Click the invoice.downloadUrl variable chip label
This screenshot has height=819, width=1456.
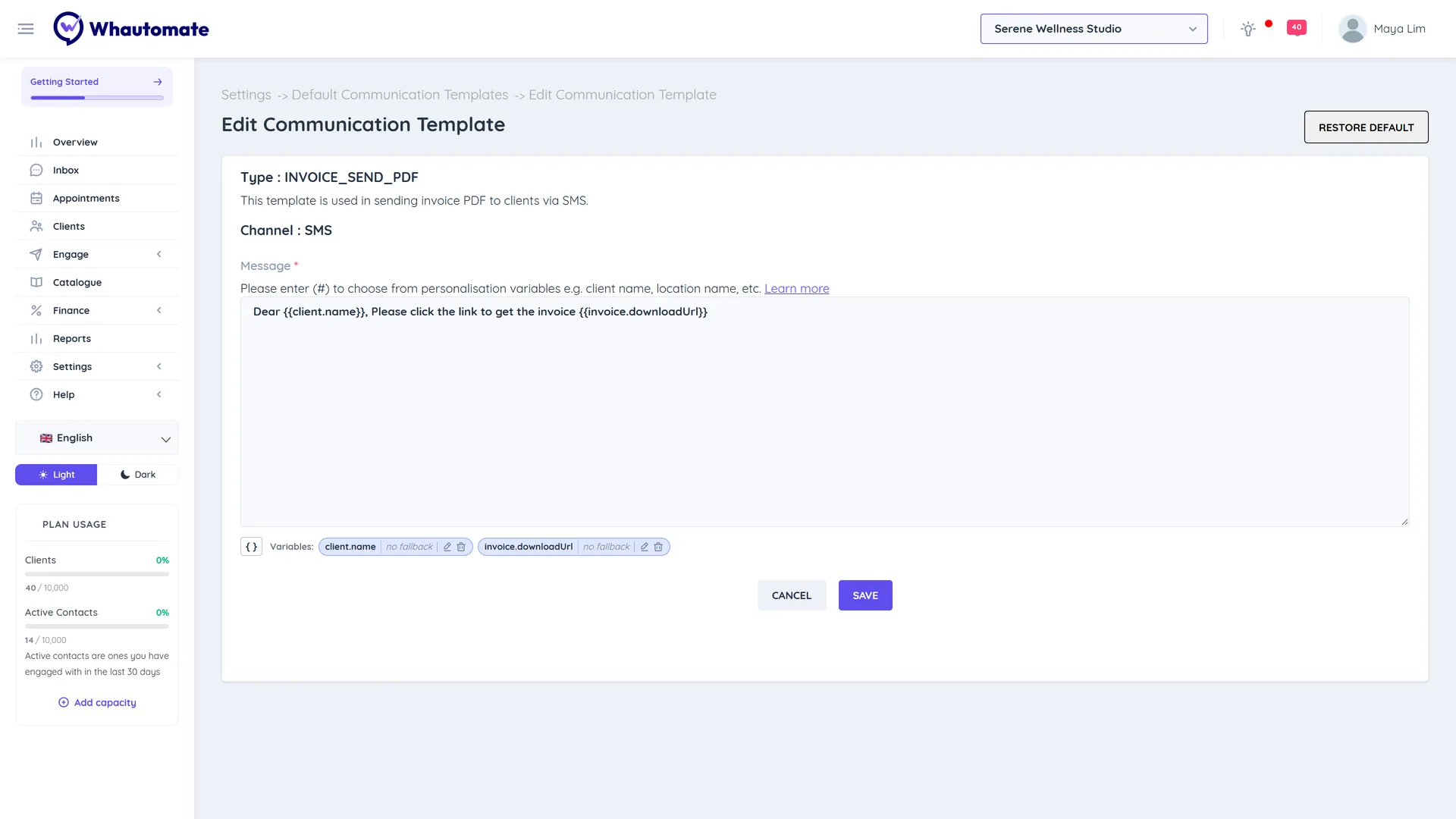coord(529,547)
